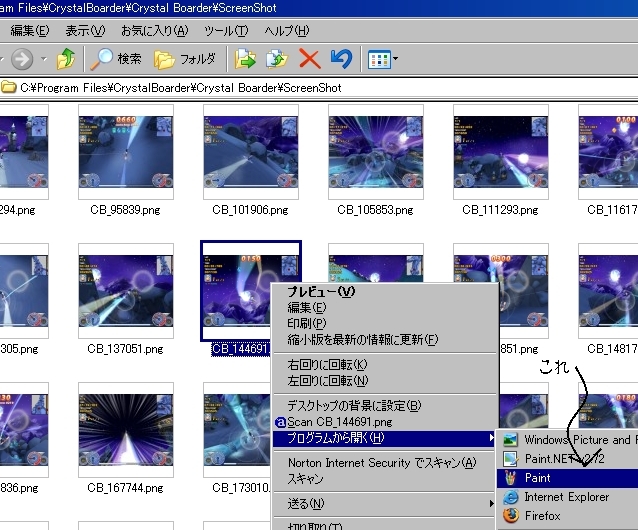The image size is (638, 531).
Task: Open the ヘルプ(H) menu
Action: (x=286, y=31)
